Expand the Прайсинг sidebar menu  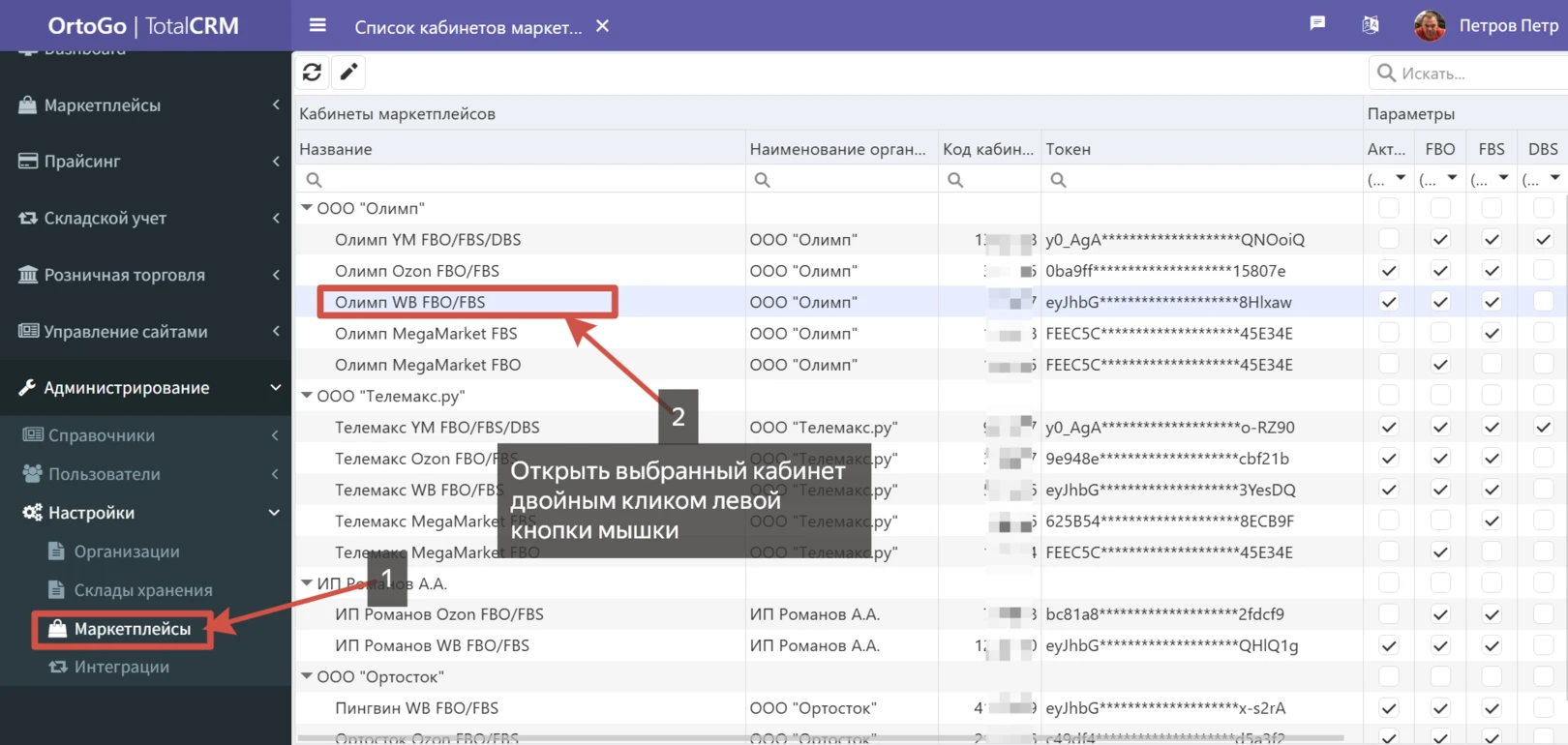coord(145,162)
